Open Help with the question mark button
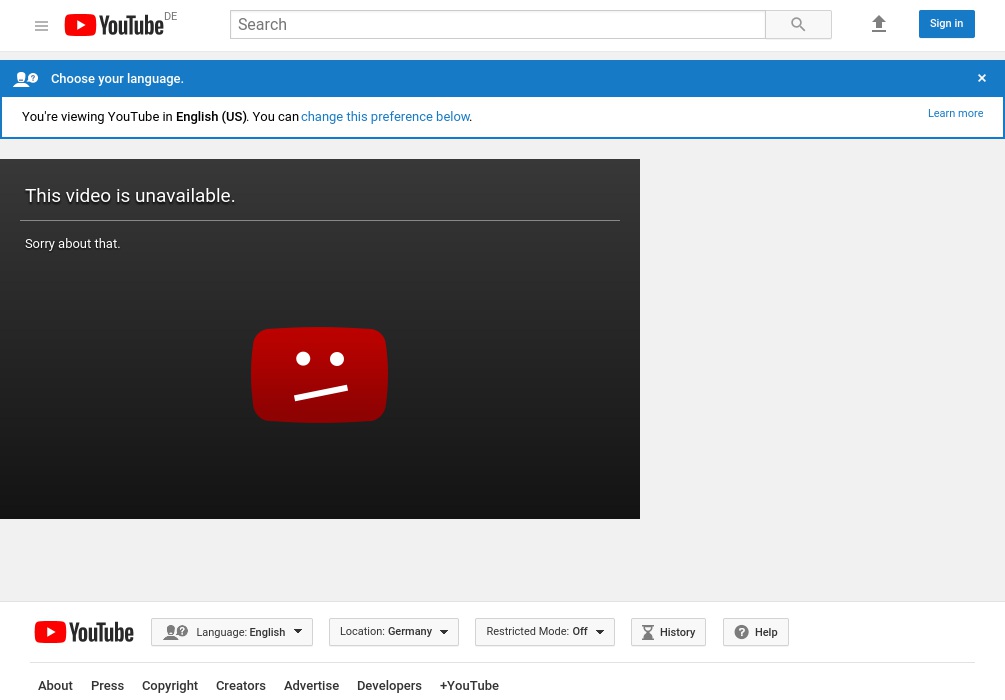1005x700 pixels. coord(755,632)
